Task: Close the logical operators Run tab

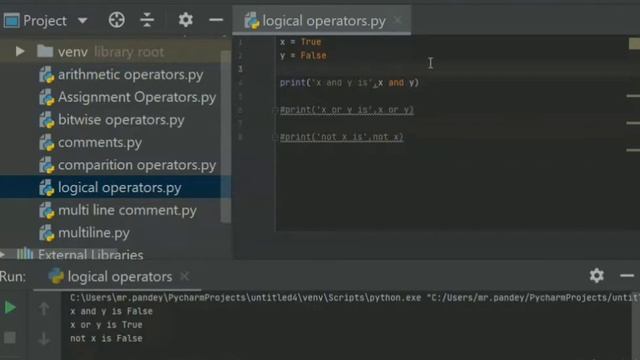Action: (x=184, y=276)
